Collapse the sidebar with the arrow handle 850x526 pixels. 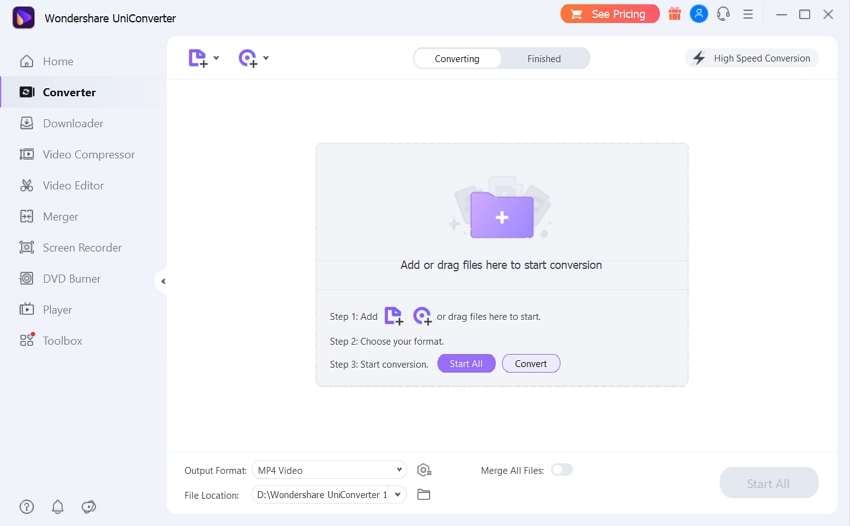tap(163, 281)
